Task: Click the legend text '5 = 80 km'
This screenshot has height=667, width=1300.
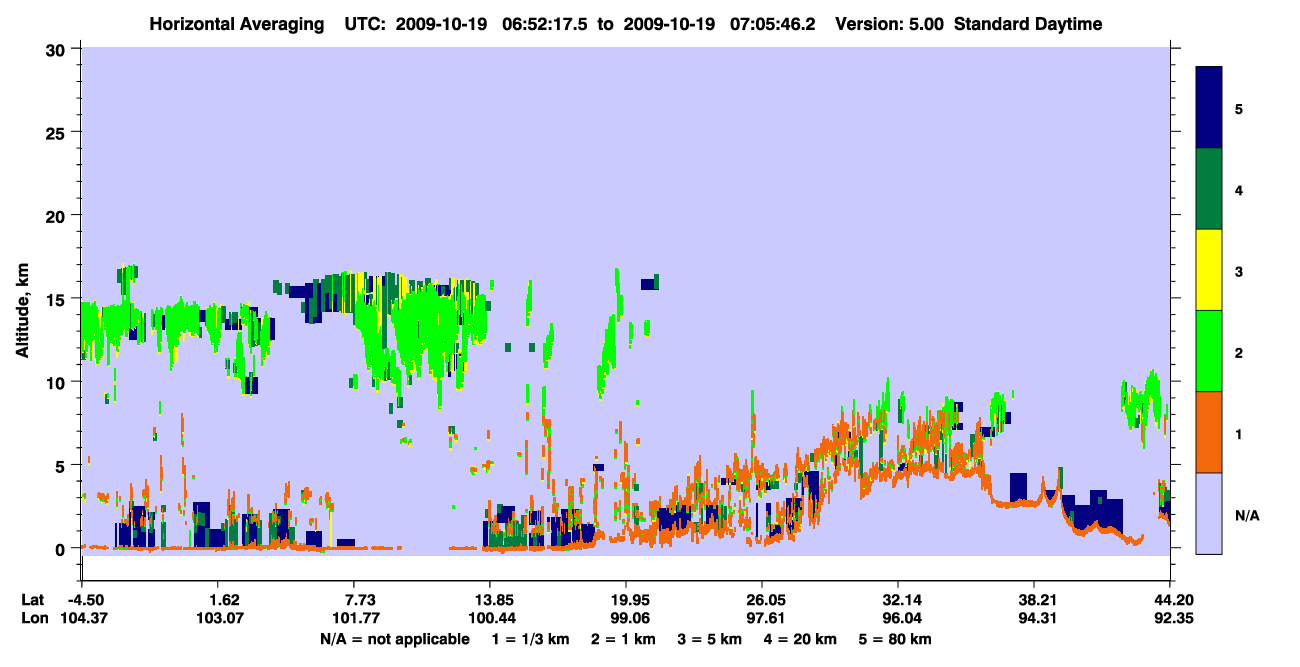Action: click(x=895, y=639)
